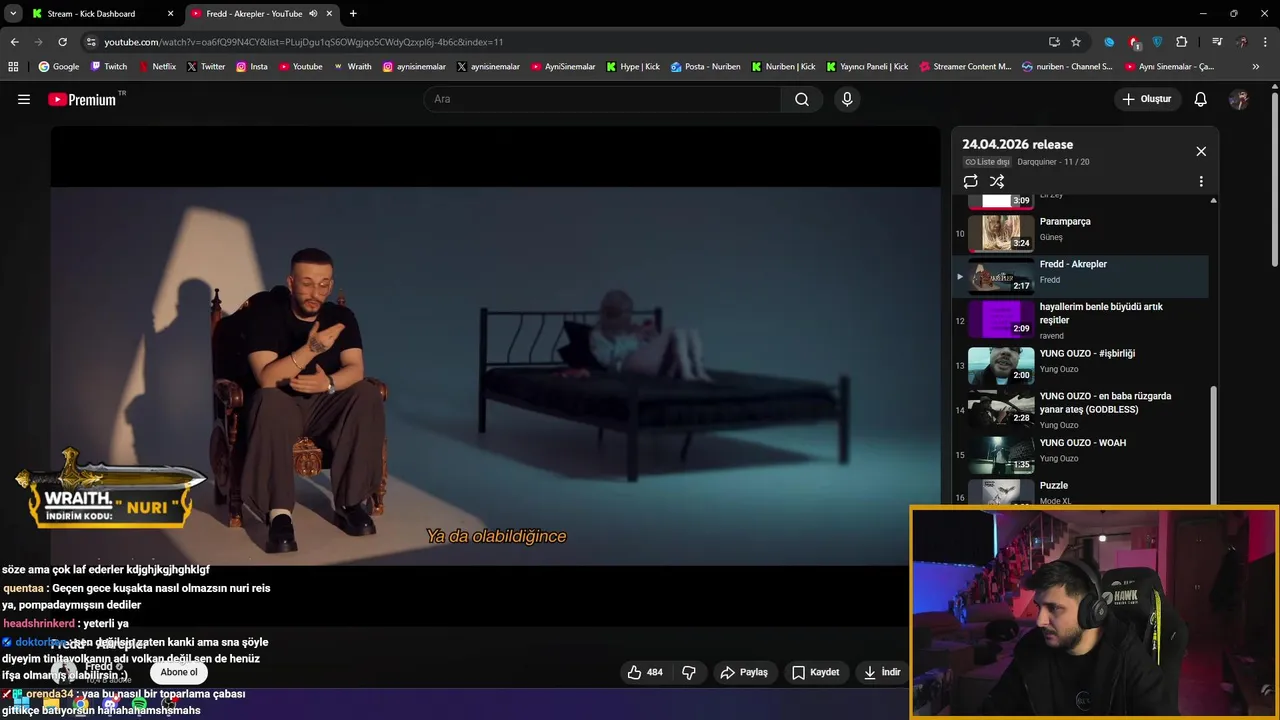Open the Twitch bookmark
The image size is (1280, 720).
(108, 67)
